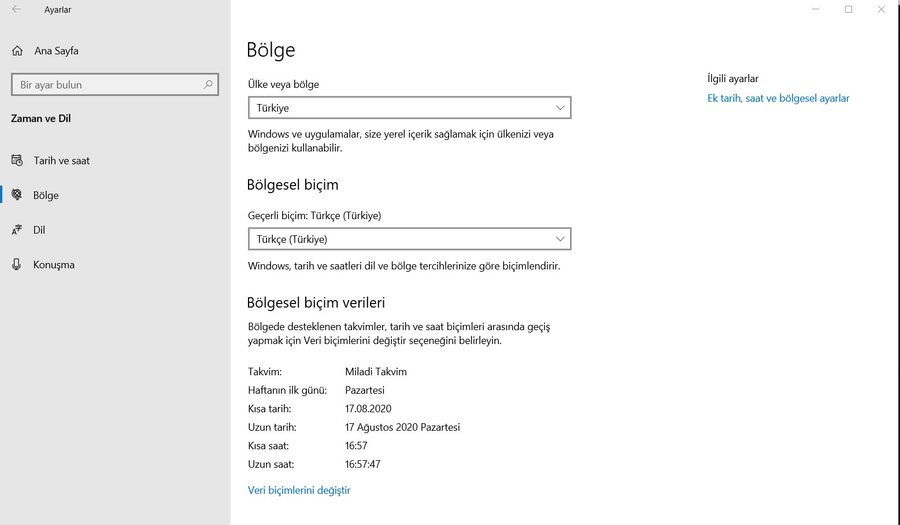Image resolution: width=900 pixels, height=525 pixels.
Task: Click the chevron on the Türkiye combo box
Action: (560, 108)
